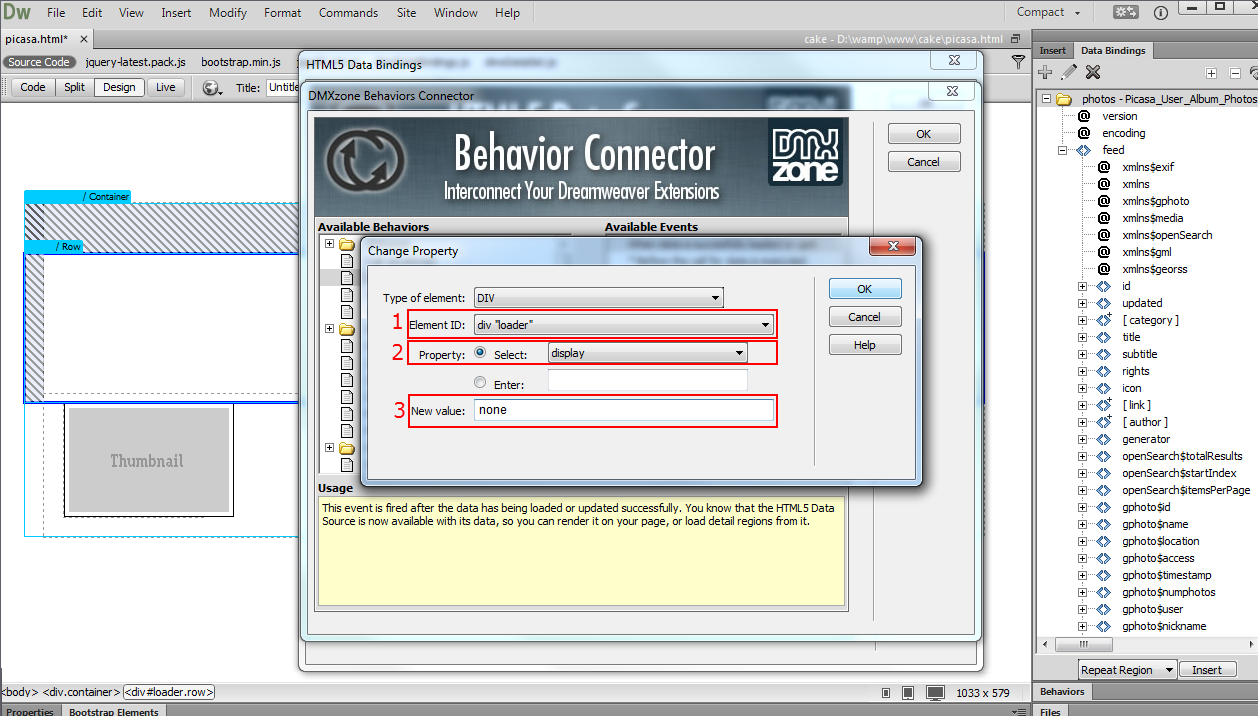Open the Commands menu
Image resolution: width=1258 pixels, height=716 pixels.
[x=348, y=13]
